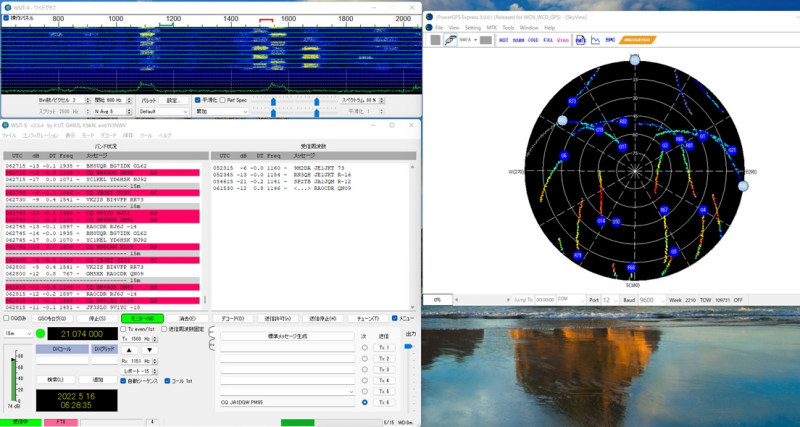The height and width of the screenshot is (427, 800).
Task: Click the 出力 output power slider handle
Action: click(408, 346)
